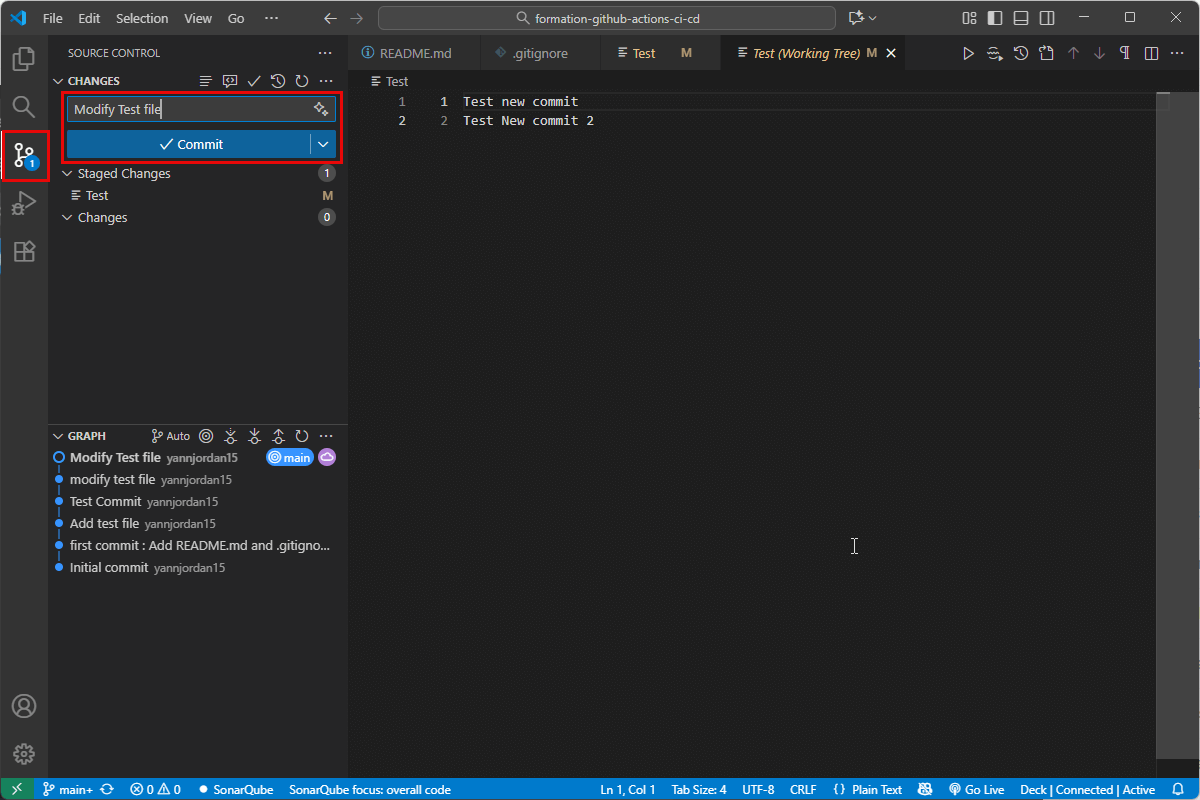
Task: Open the Run and Debug sidebar icon
Action: [24, 204]
